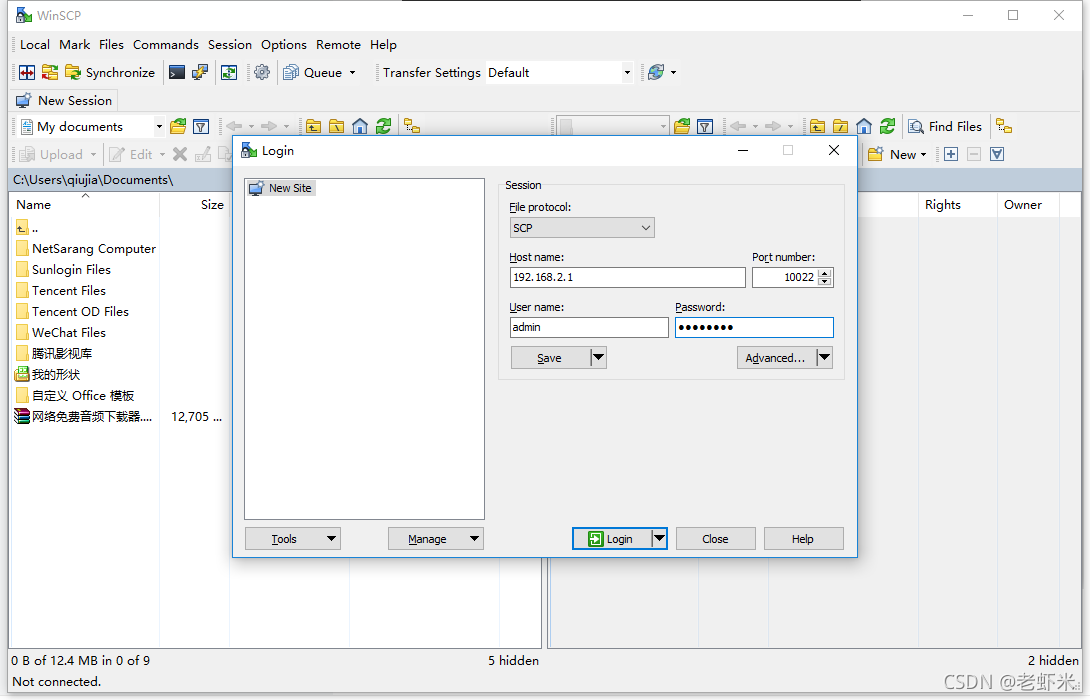Open the Session menu
The image size is (1090, 700).
[229, 44]
